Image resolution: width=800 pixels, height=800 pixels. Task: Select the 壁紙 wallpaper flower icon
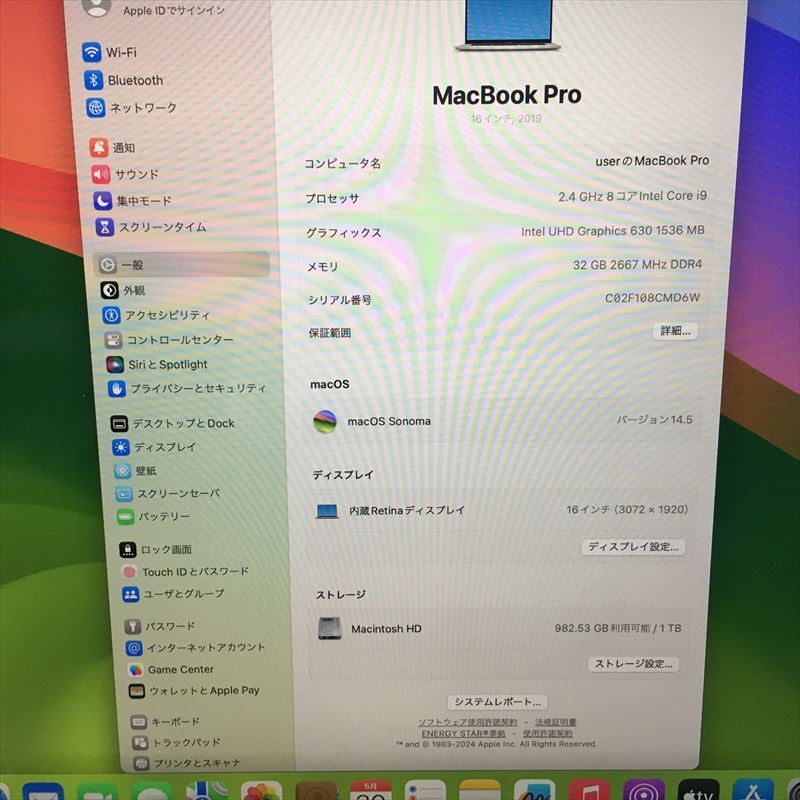coord(122,471)
